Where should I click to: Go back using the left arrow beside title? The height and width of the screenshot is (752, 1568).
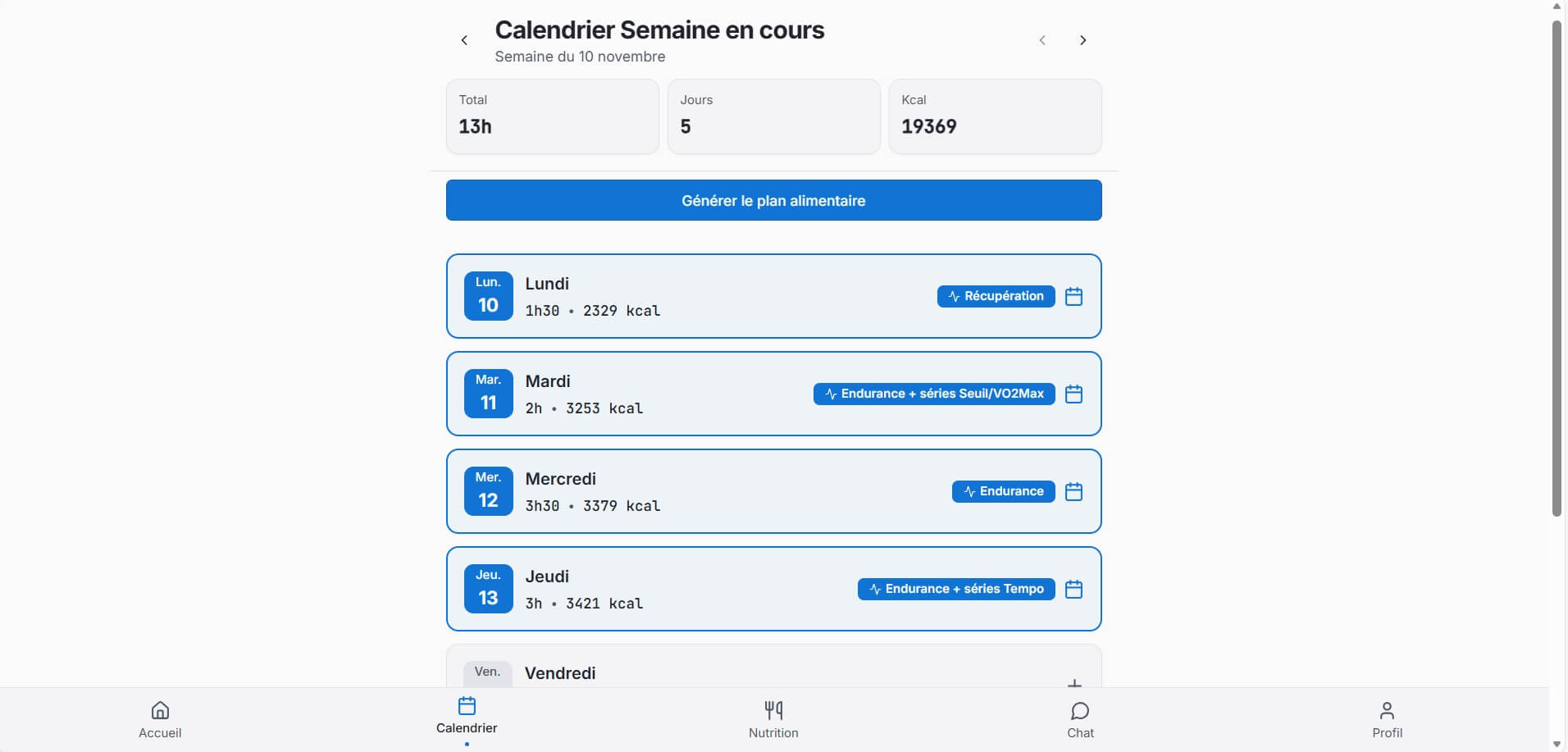pyautogui.click(x=464, y=40)
